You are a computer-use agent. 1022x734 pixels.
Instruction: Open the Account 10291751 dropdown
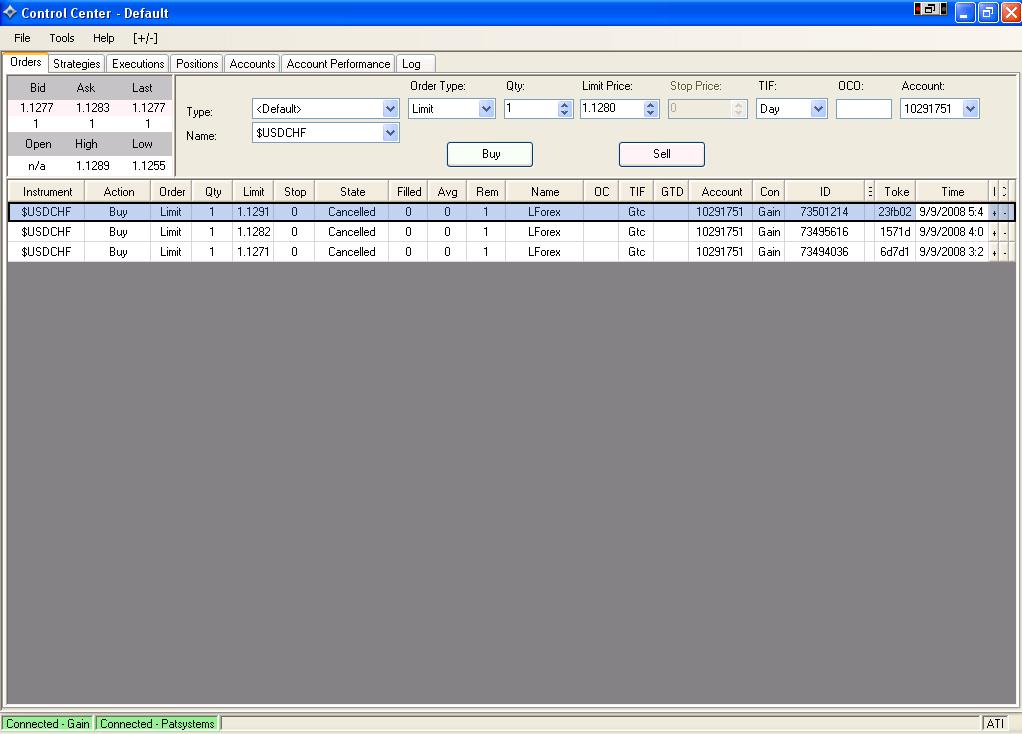(971, 109)
